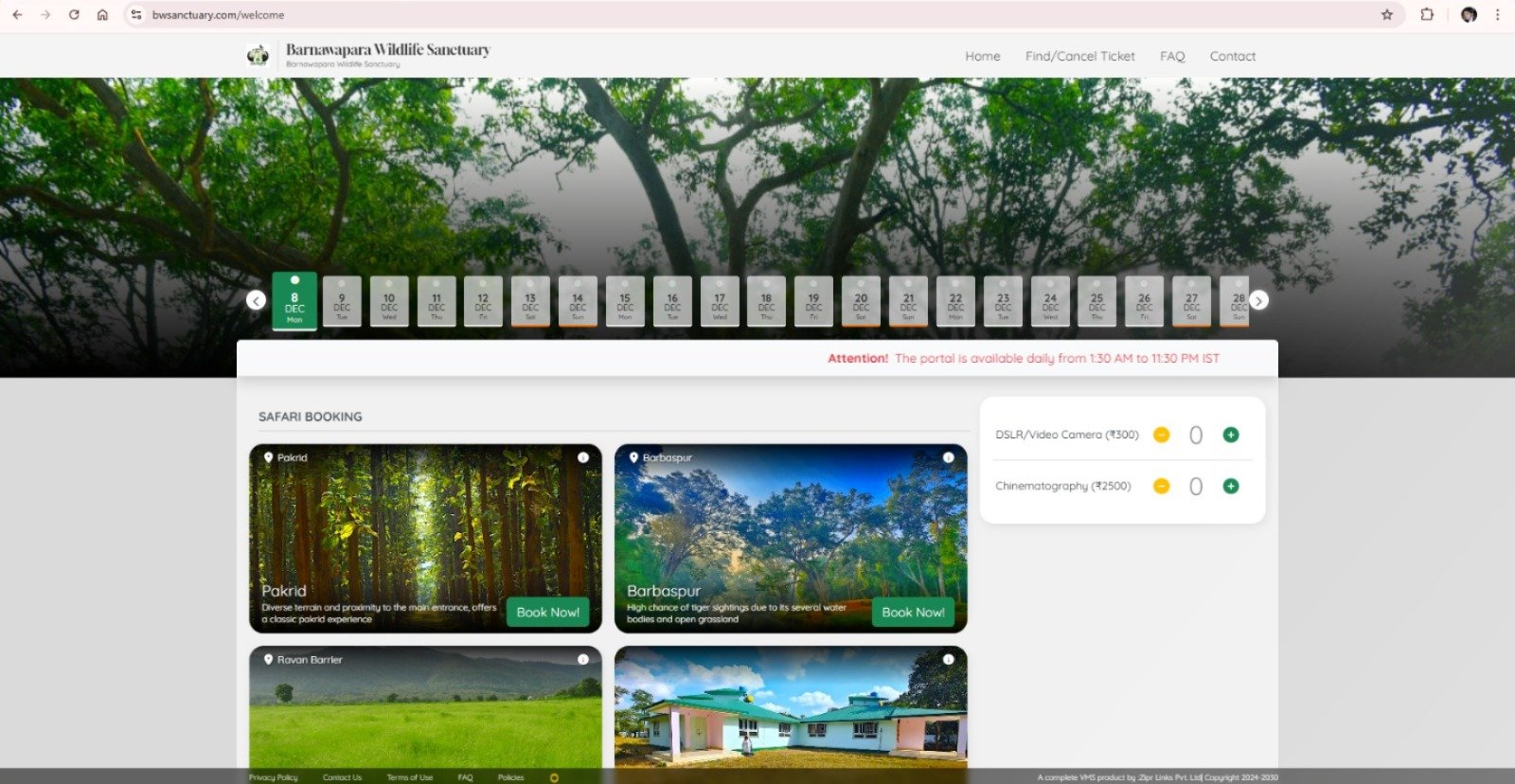Open Privacy Policy footer link
Image resolution: width=1515 pixels, height=784 pixels.
point(273,777)
